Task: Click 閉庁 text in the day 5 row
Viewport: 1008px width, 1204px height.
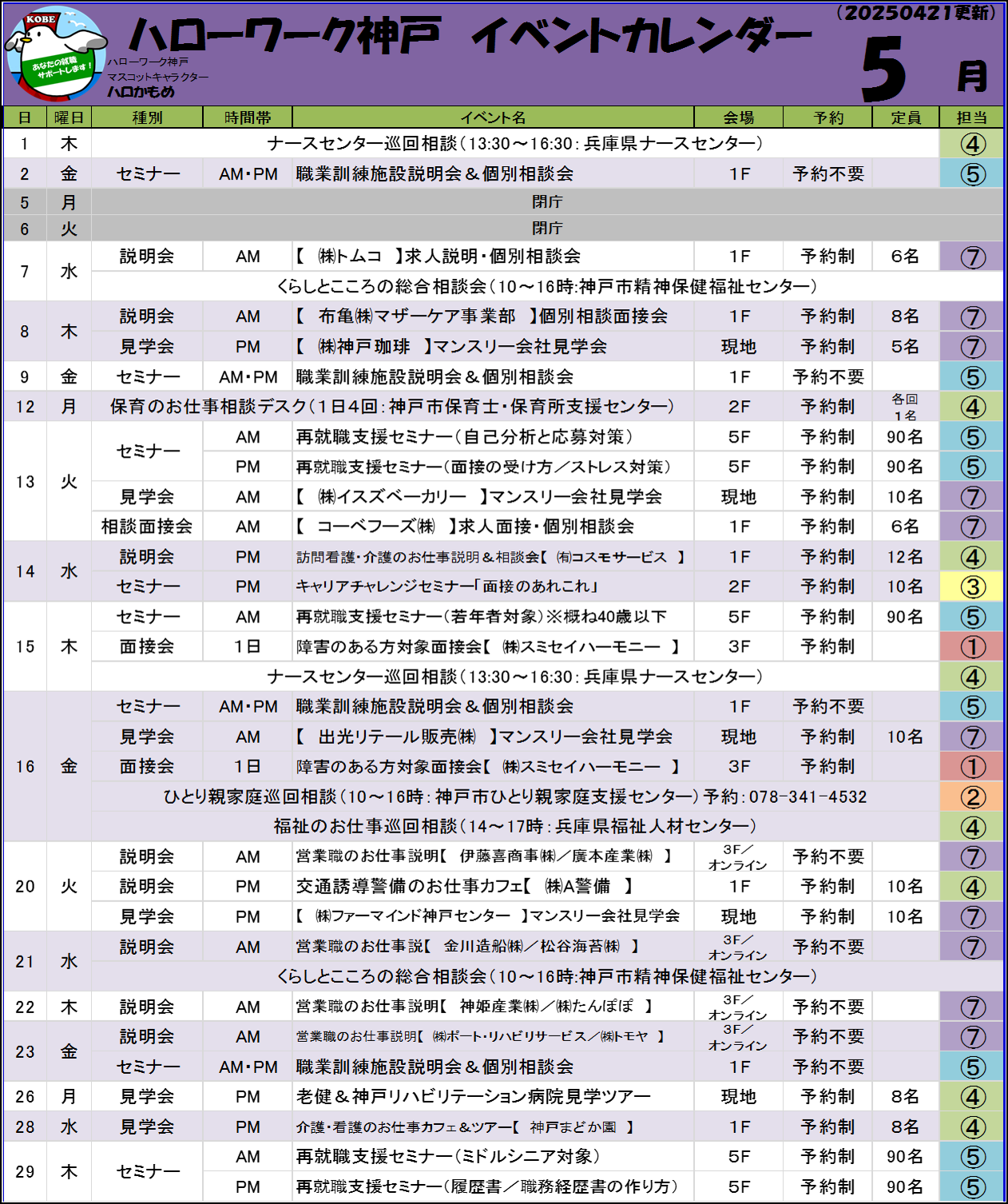Action: point(547,202)
